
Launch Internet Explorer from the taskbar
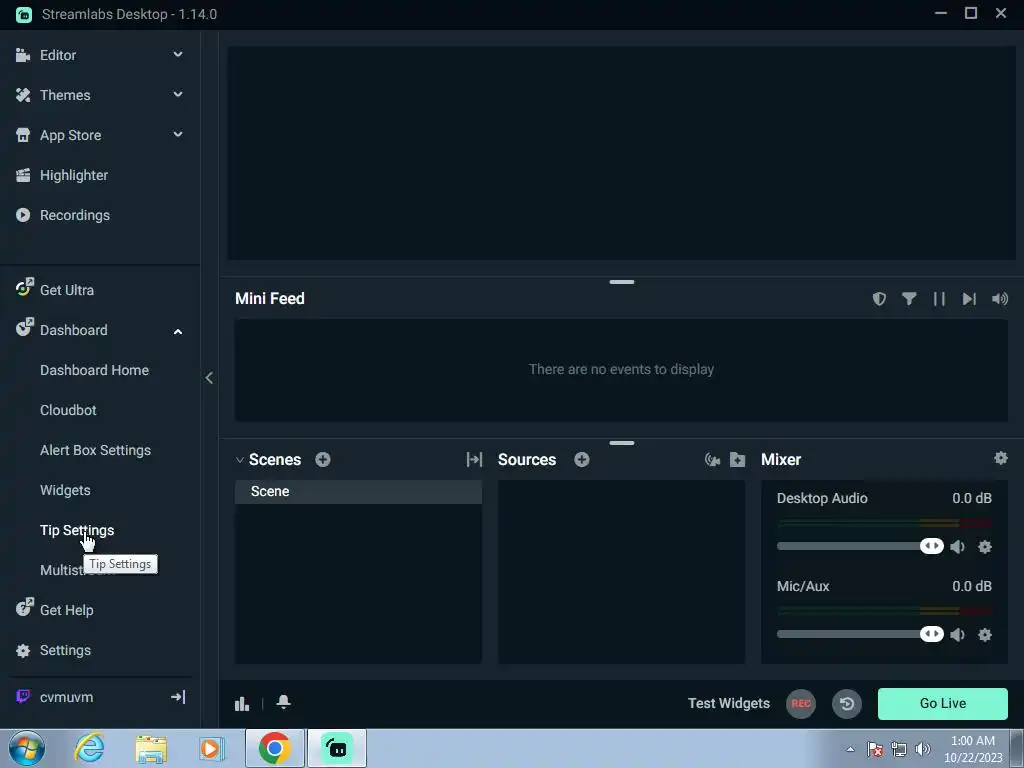tap(89, 748)
